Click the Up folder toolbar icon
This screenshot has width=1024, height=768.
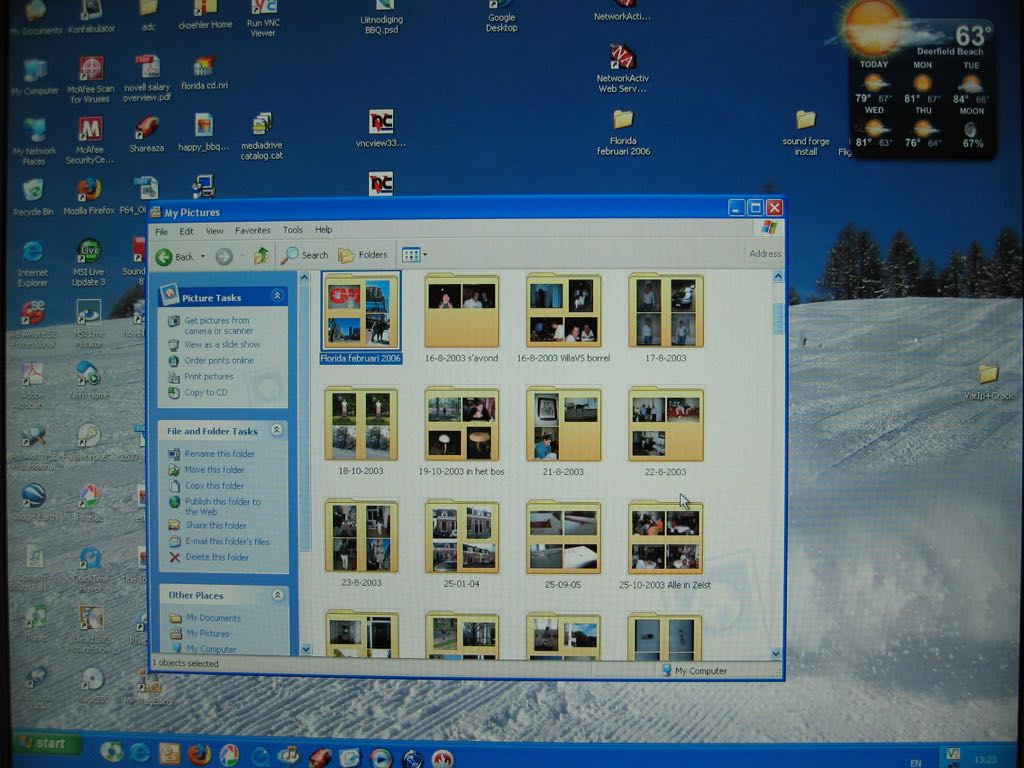point(261,256)
